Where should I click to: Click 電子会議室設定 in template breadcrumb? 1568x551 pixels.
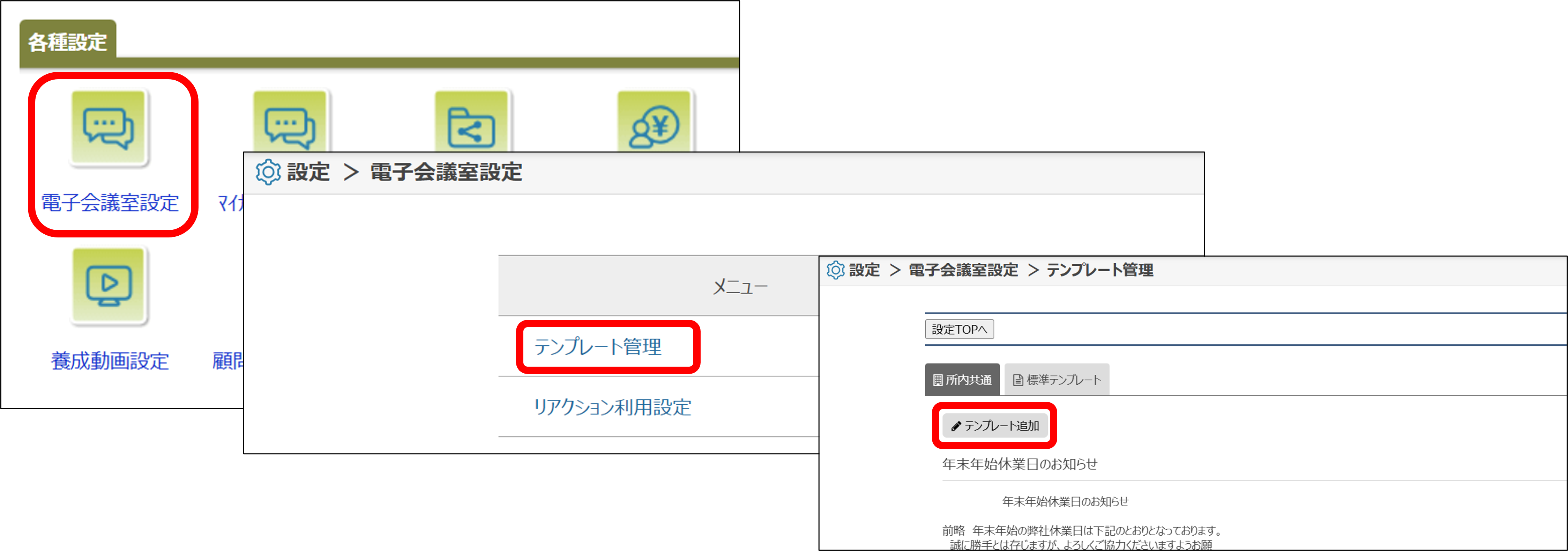963,270
